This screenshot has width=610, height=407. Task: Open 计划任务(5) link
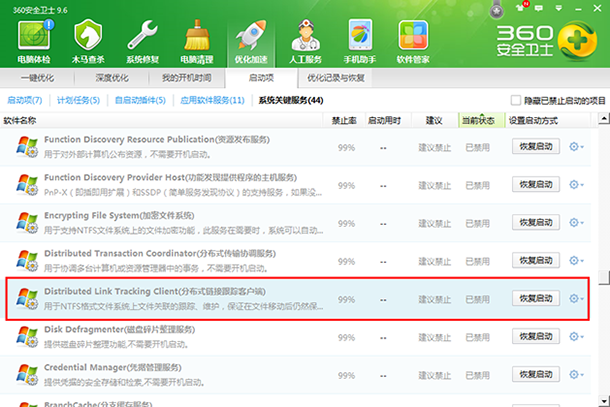pos(77,101)
